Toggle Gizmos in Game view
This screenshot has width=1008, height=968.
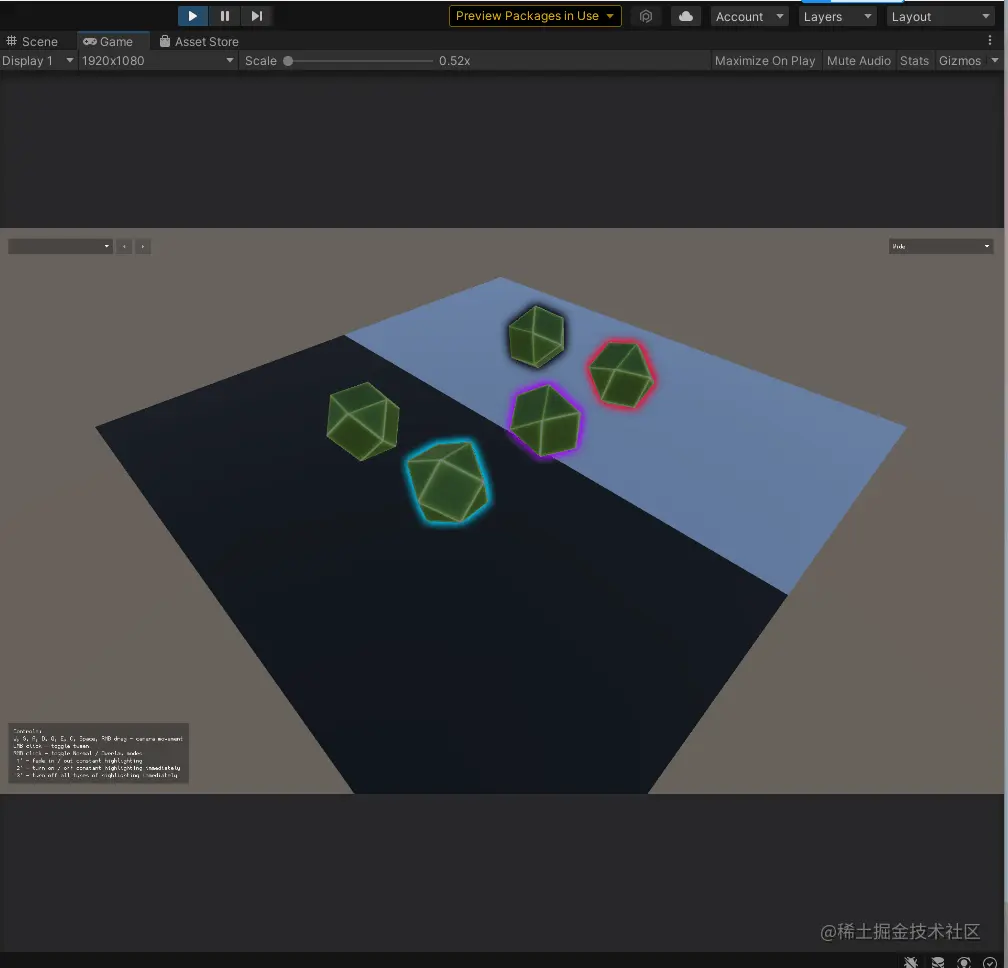[960, 60]
